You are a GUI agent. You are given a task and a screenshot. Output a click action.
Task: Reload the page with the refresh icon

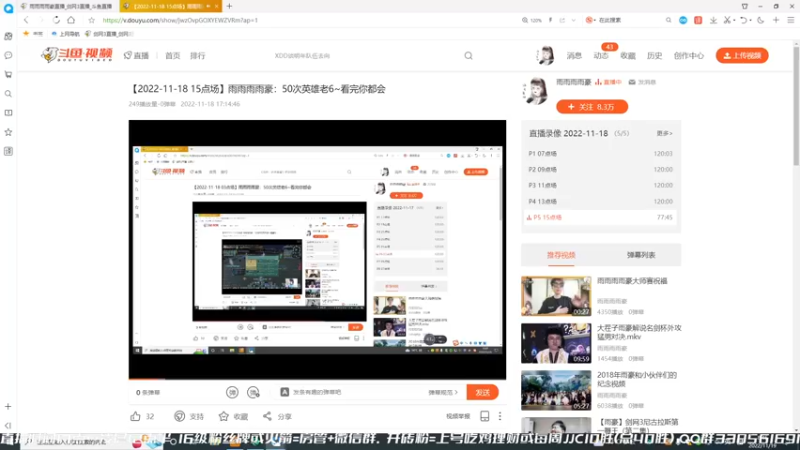(56, 20)
